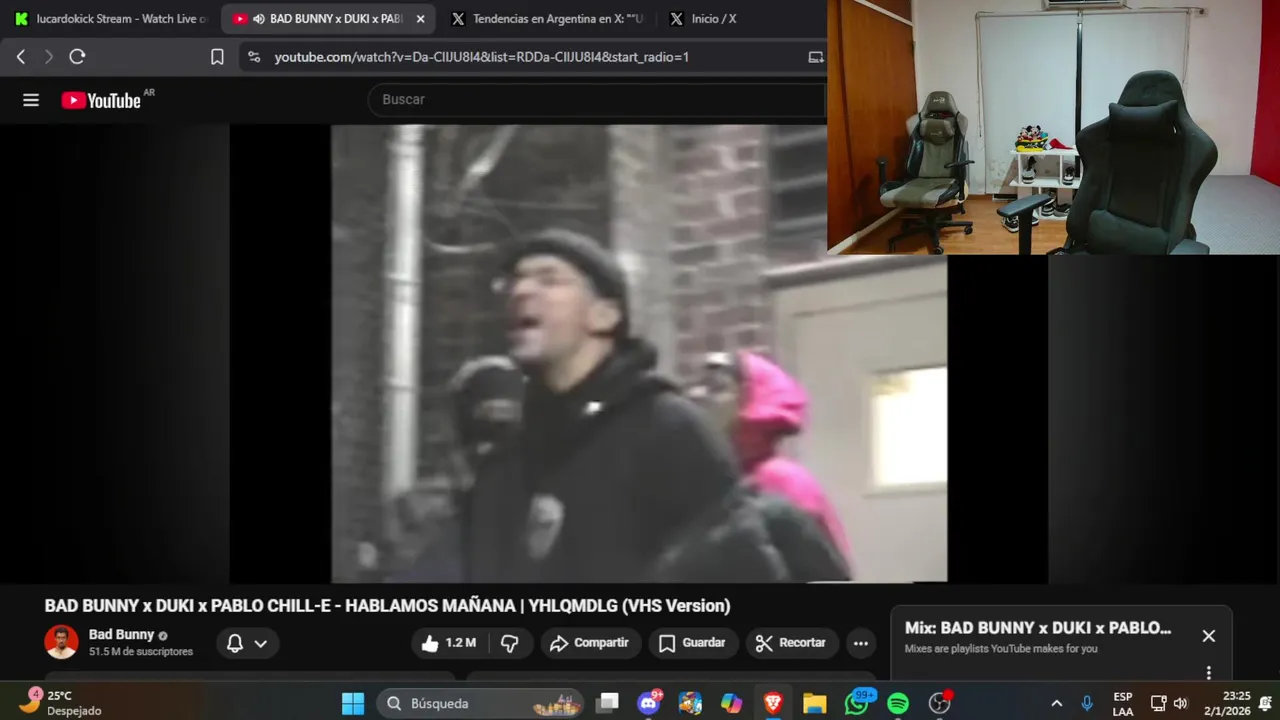Click the browser forward arrow

click(49, 57)
